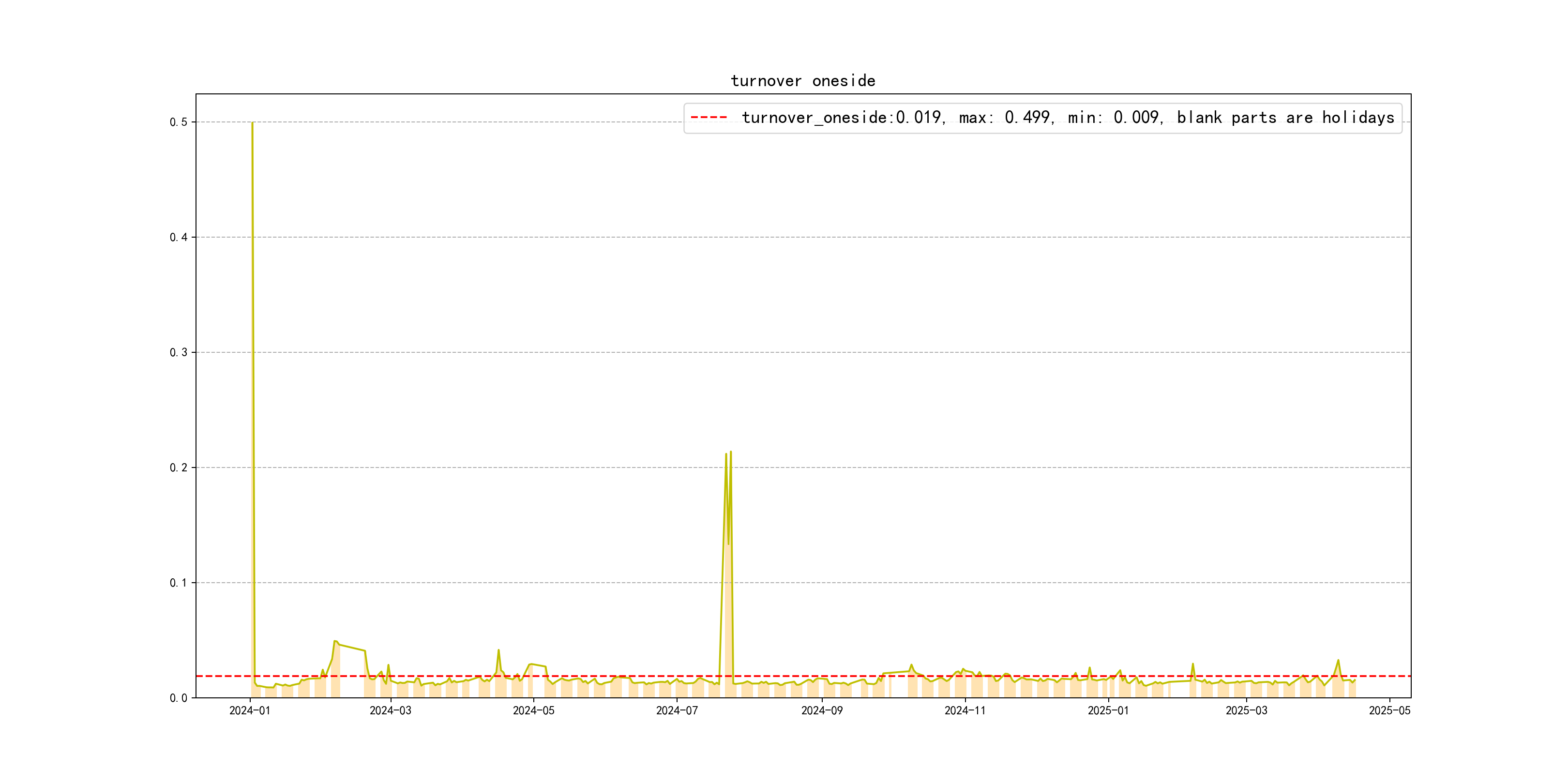Click the 2025-01 x-axis tick label
The height and width of the screenshot is (784, 1568).
[1108, 711]
